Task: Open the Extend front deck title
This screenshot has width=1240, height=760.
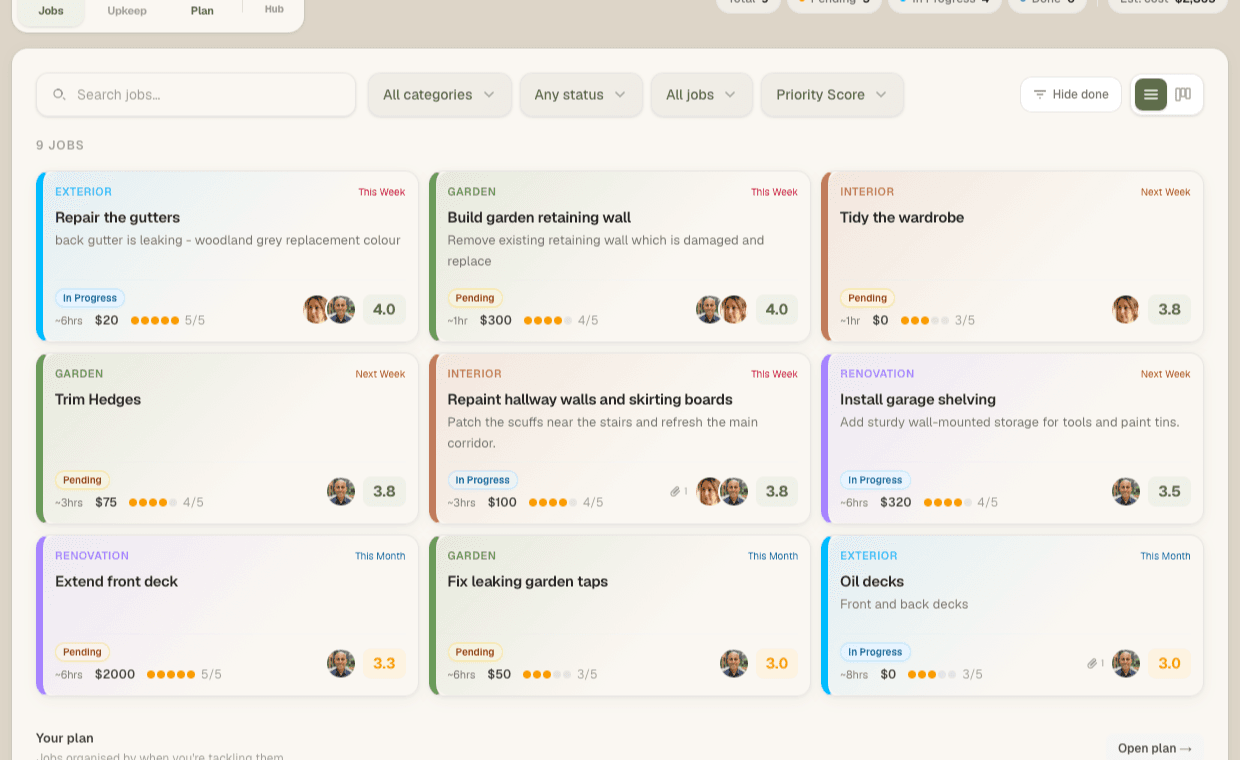Action: coord(116,581)
